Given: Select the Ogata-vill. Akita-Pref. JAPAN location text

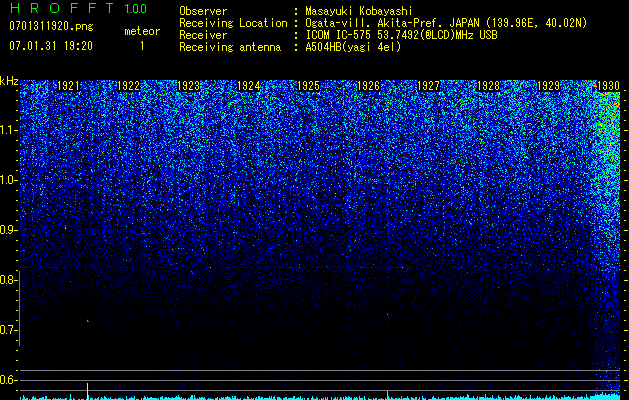Looking at the screenshot, I should click(x=446, y=23).
